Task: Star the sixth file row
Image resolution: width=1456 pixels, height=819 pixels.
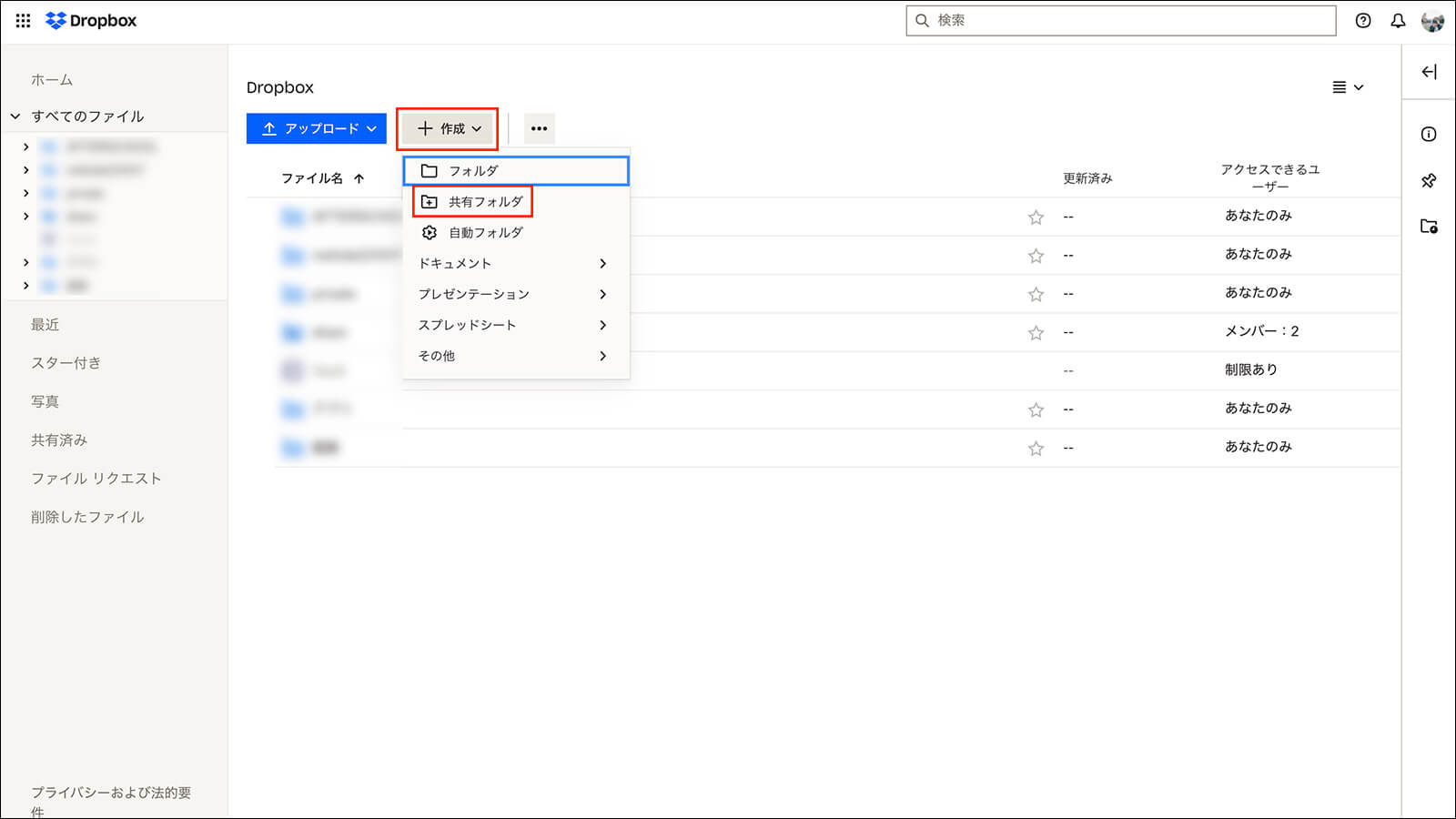Action: pos(1036,409)
